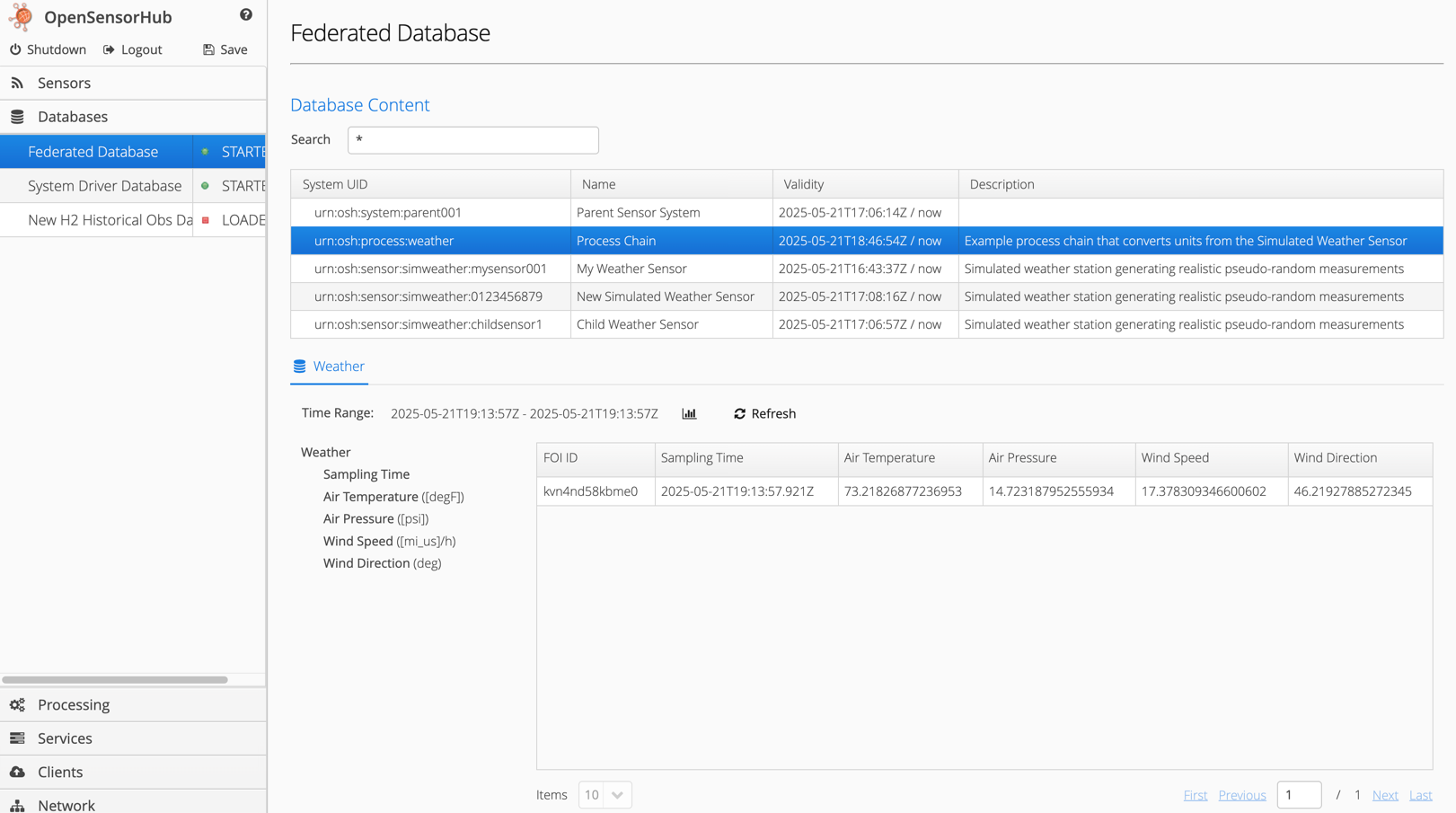The width and height of the screenshot is (1456, 813).
Task: Click the help question mark icon
Action: [246, 14]
